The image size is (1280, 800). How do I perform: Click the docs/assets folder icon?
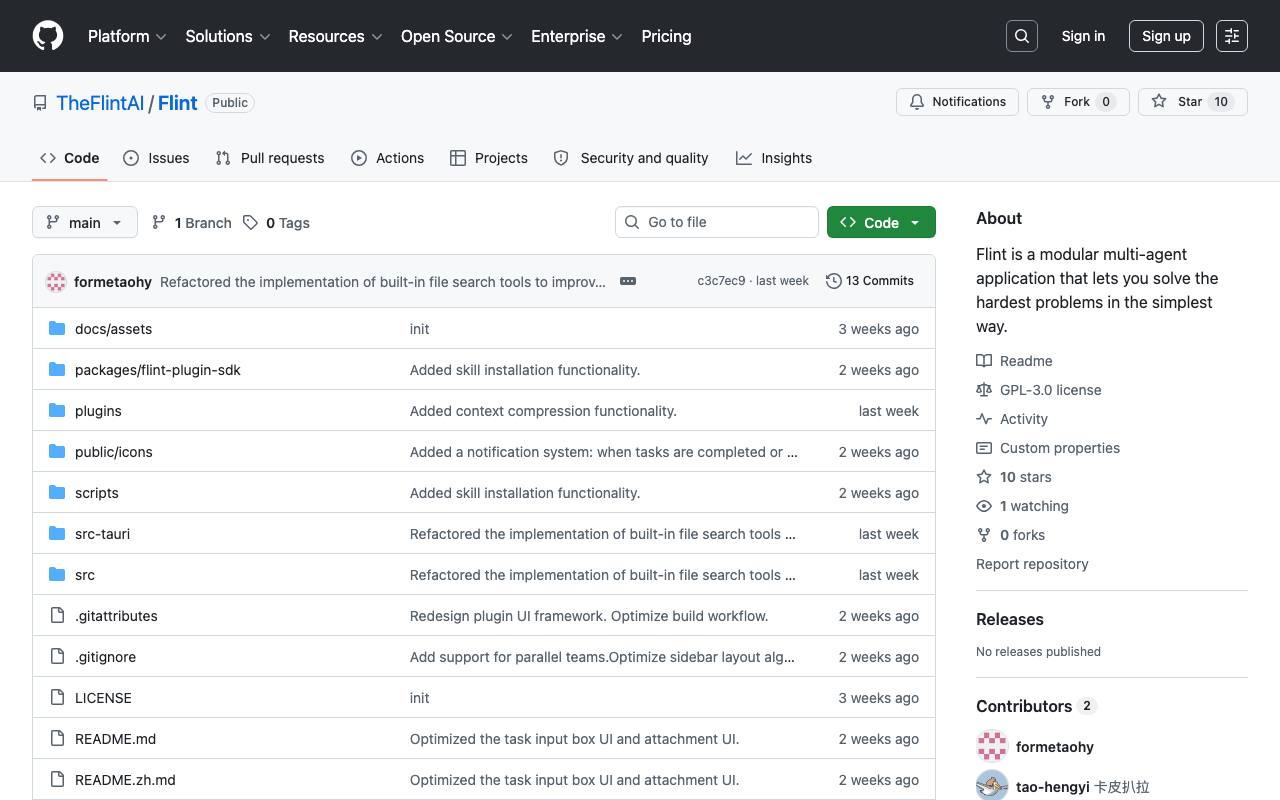[57, 329]
